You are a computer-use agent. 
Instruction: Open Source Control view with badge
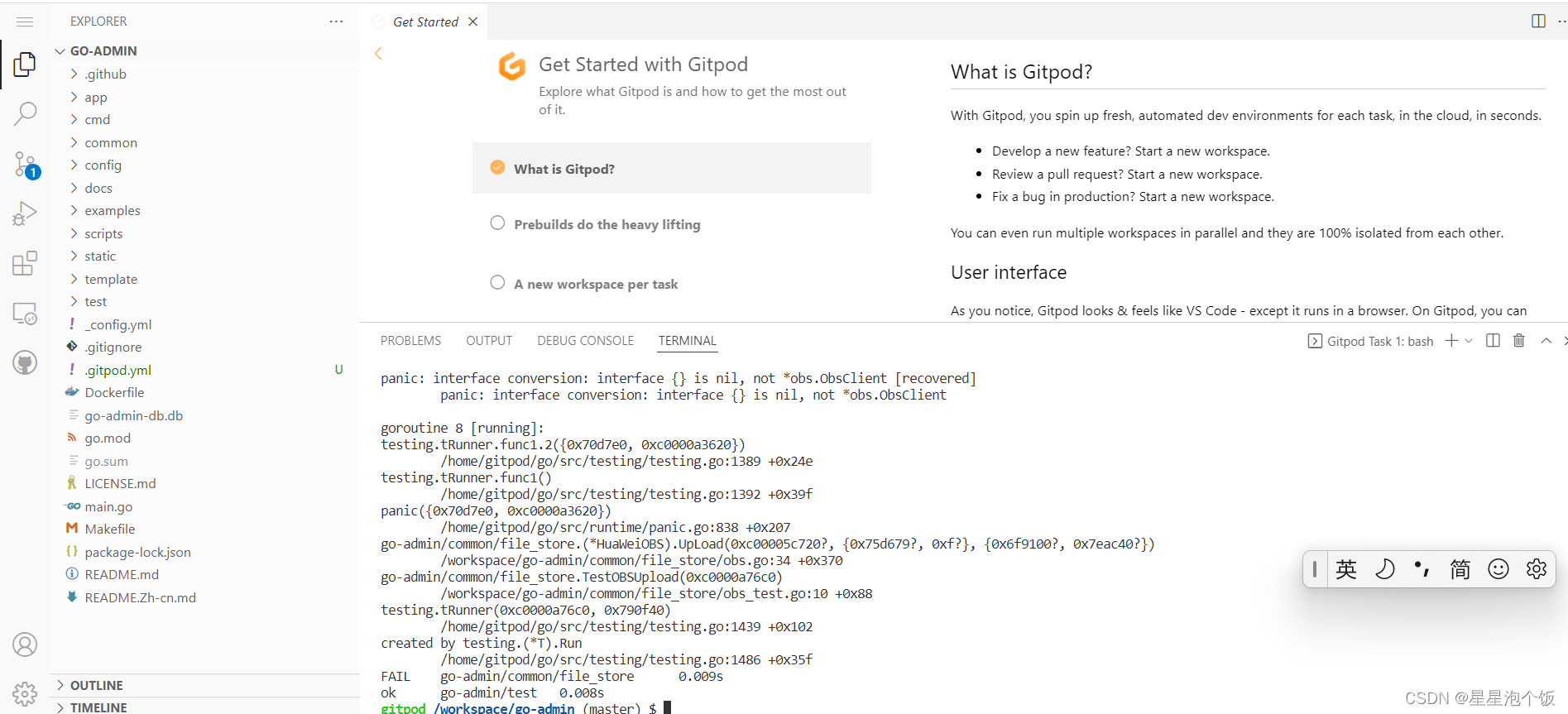(x=25, y=164)
